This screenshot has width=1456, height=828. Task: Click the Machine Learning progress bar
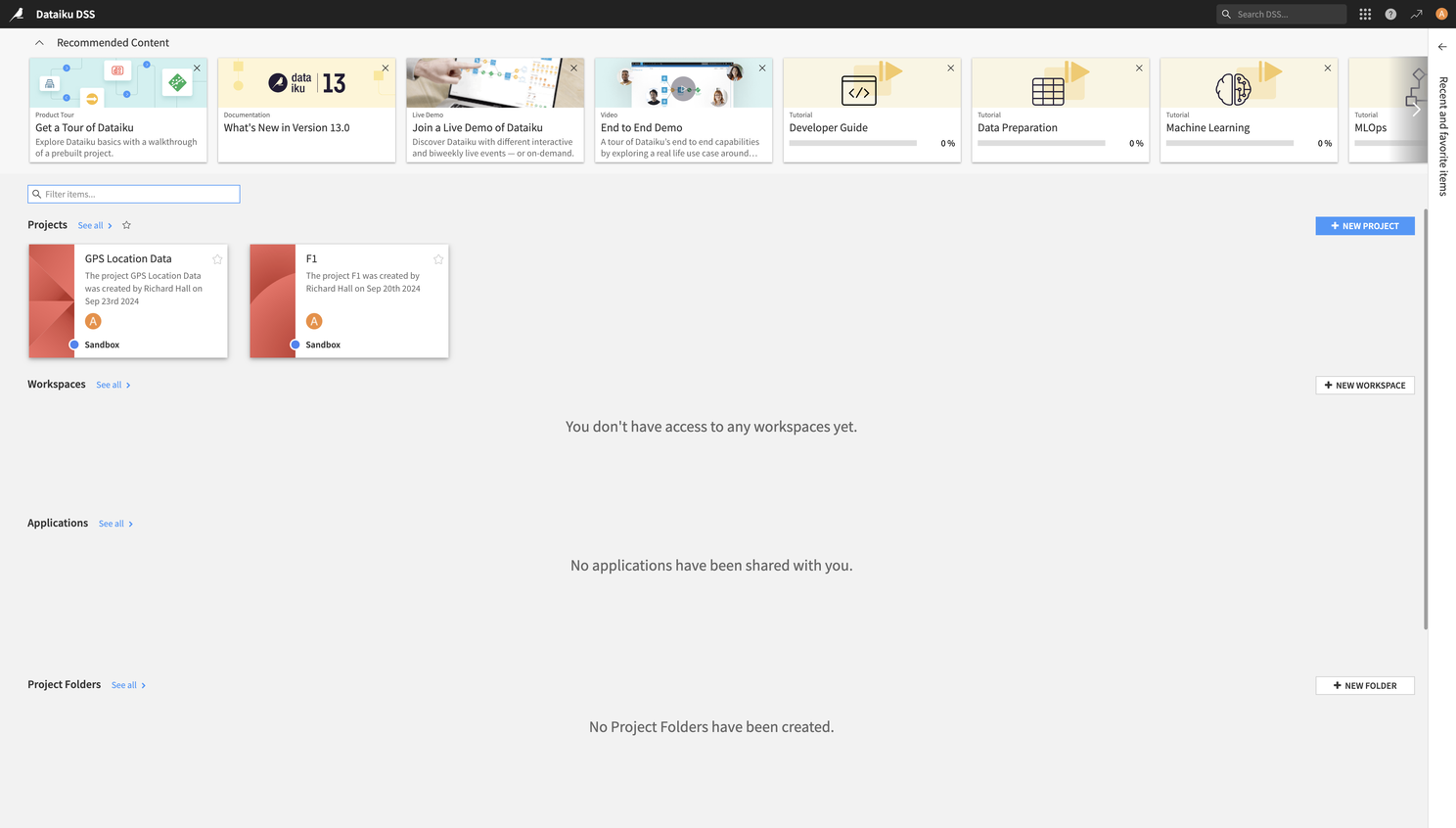click(x=1230, y=143)
